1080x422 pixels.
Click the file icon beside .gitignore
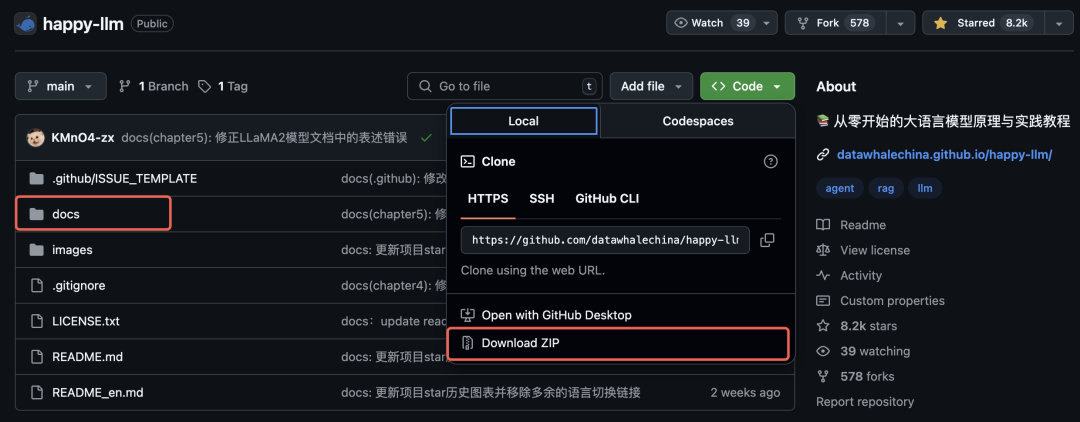click(x=37, y=286)
